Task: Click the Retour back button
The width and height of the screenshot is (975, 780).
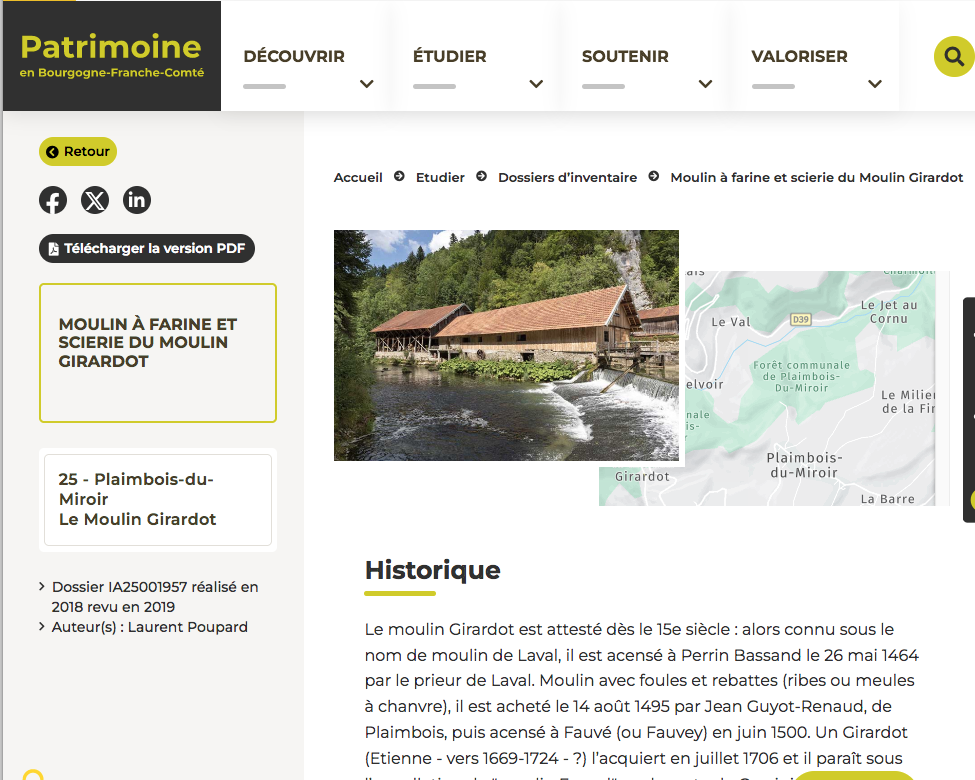Action: [78, 151]
